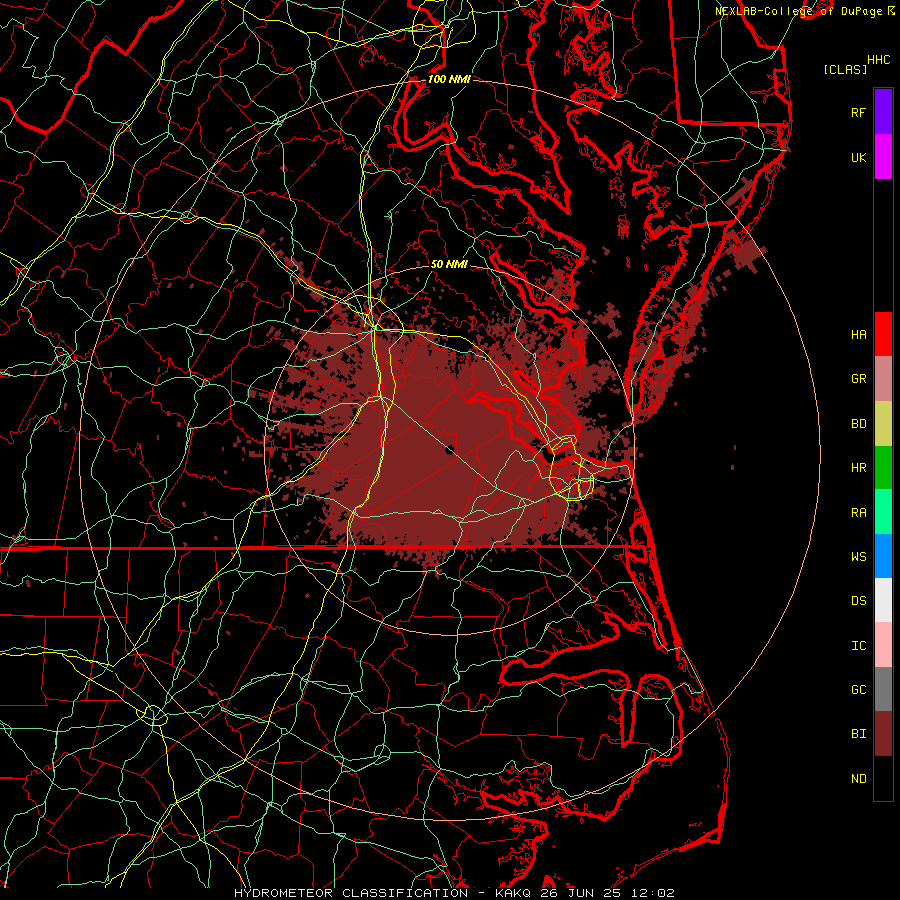The height and width of the screenshot is (900, 900).
Task: Click the ND black legend swatch
Action: click(x=883, y=778)
